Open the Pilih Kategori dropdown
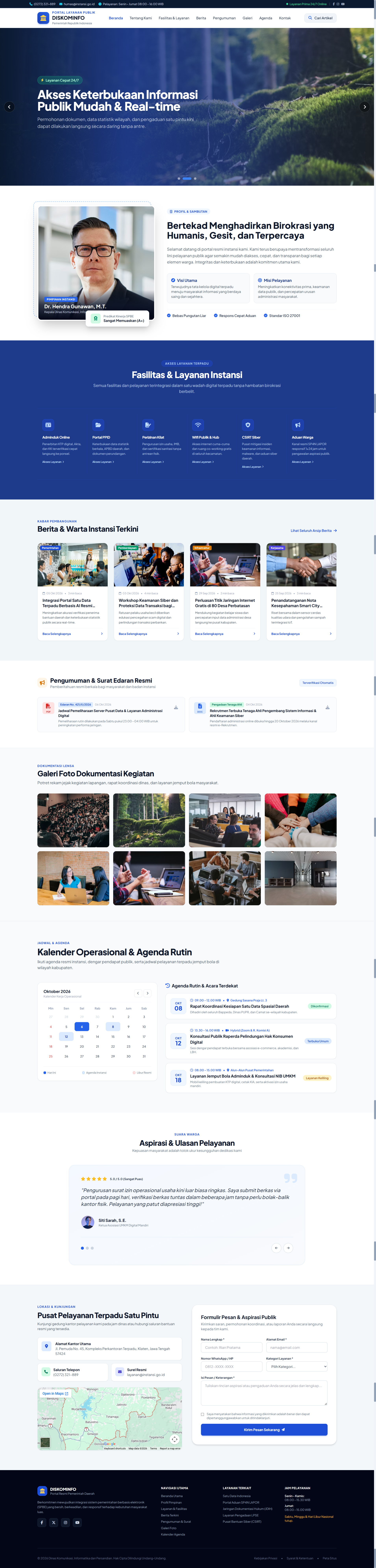 (297, 1366)
